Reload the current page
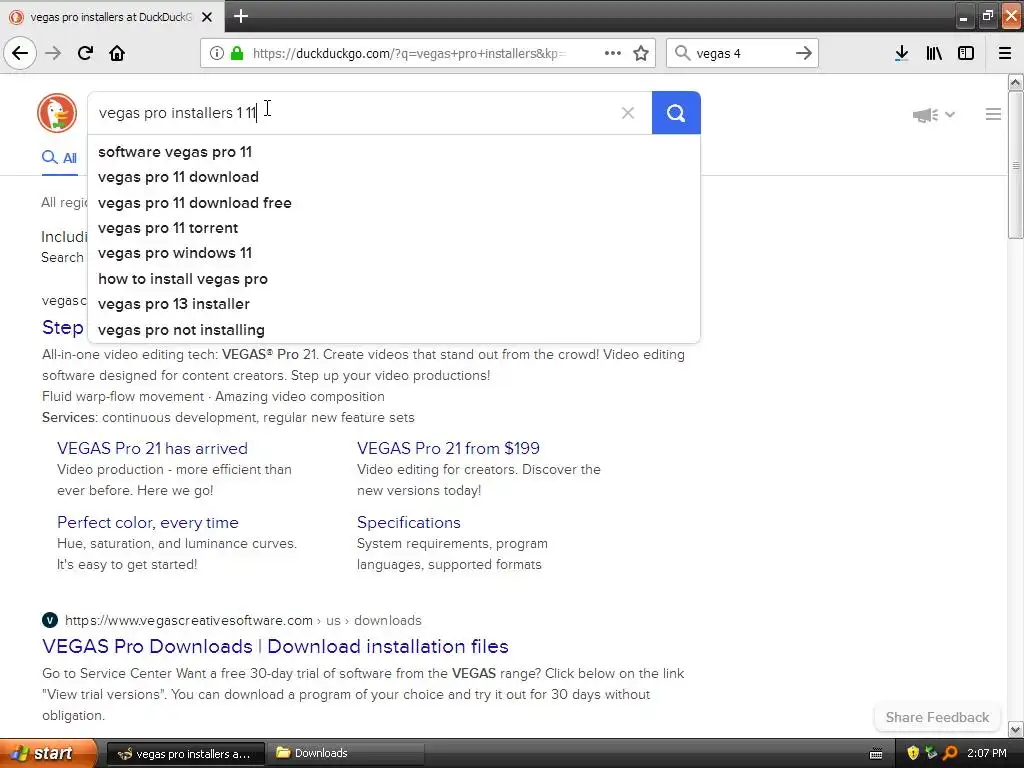This screenshot has height=768, width=1024. click(x=85, y=53)
